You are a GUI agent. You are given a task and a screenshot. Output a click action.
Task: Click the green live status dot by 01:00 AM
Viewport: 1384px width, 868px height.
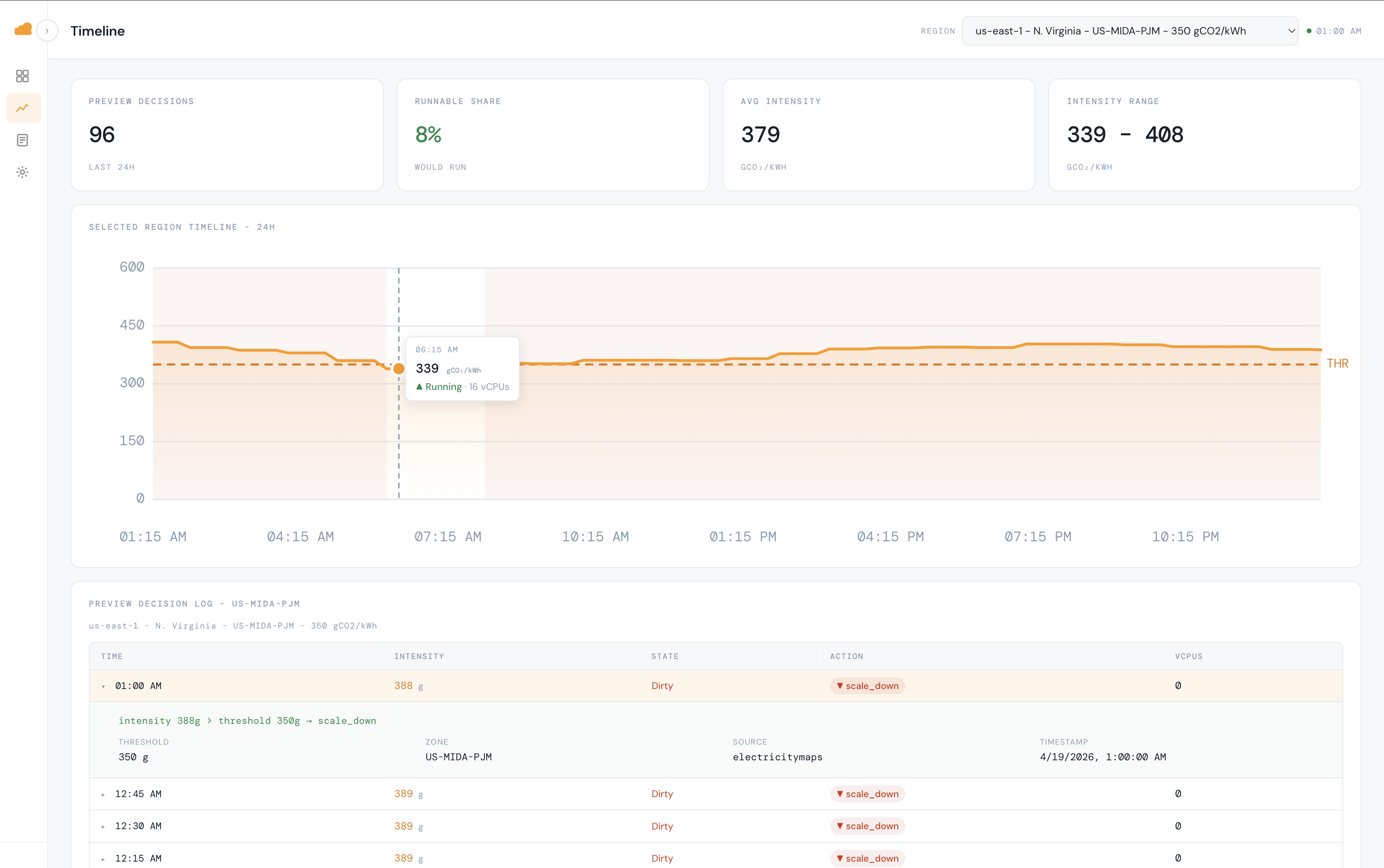click(1309, 31)
